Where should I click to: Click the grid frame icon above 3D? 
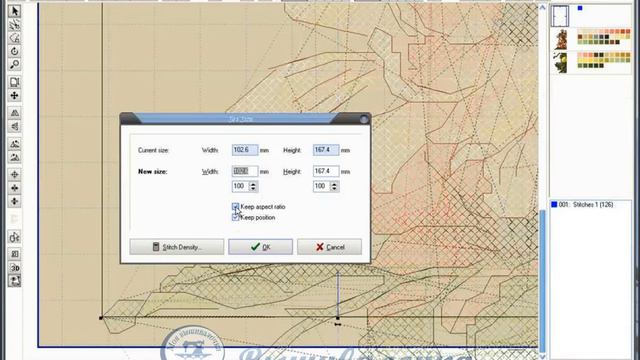click(14, 254)
